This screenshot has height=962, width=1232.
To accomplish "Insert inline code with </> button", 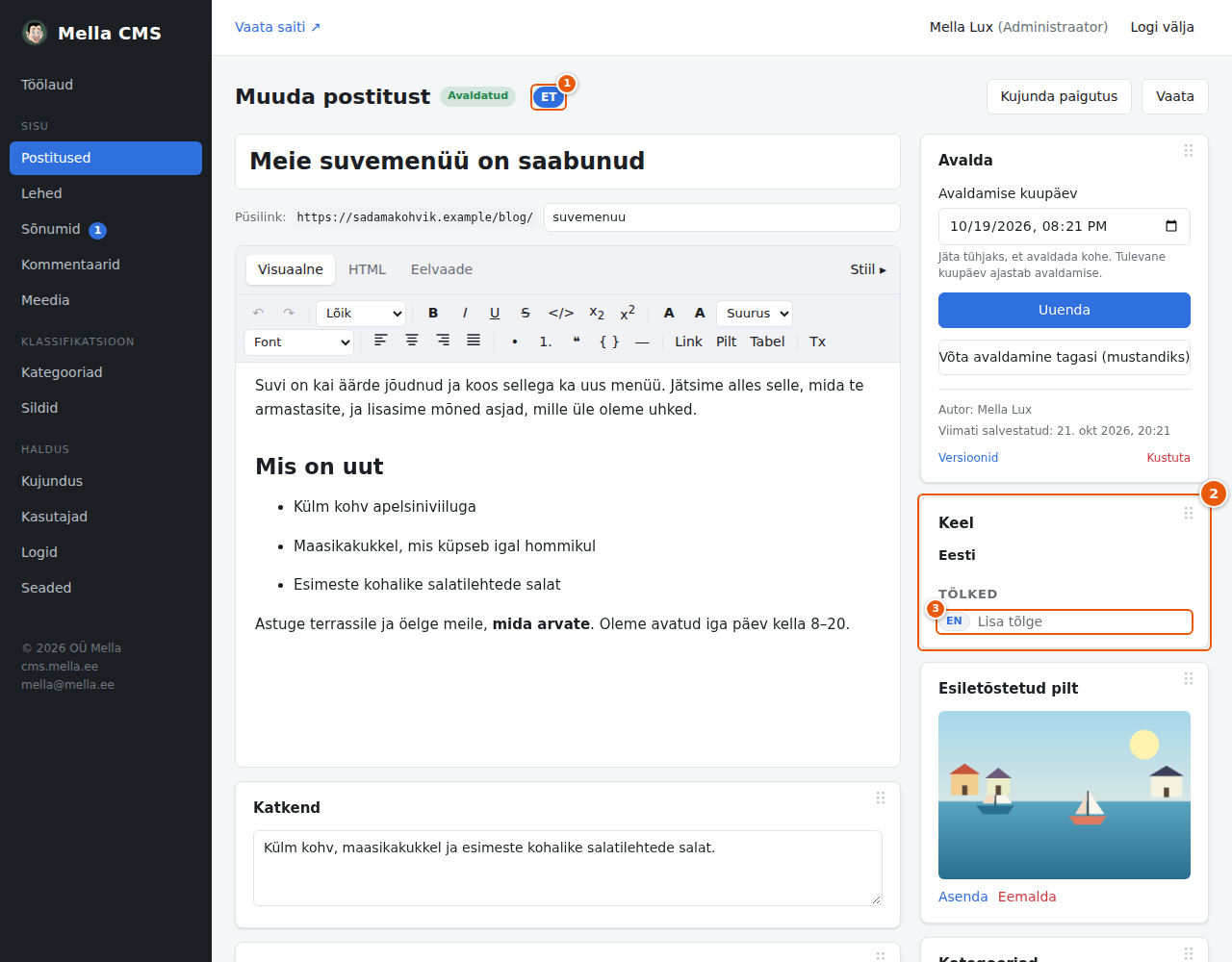I will [561, 313].
